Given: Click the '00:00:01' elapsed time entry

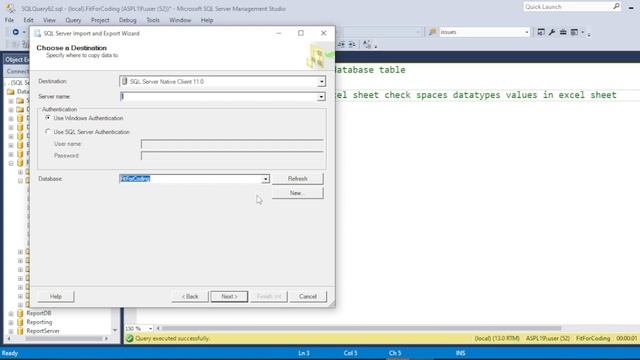Looking at the screenshot, I should (627, 338).
